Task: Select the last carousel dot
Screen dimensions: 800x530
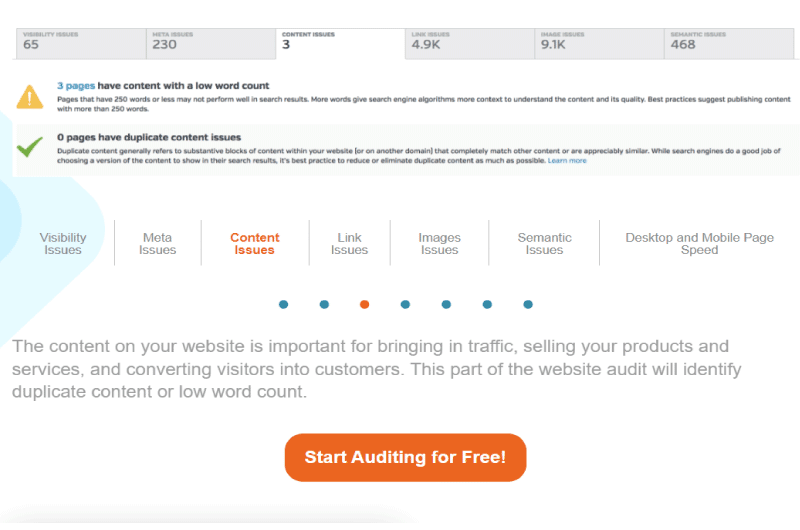Action: tap(528, 305)
